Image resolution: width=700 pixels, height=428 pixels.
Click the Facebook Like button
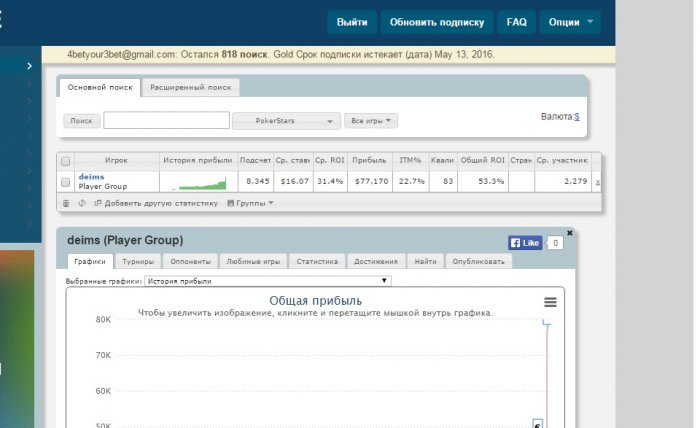coord(525,243)
